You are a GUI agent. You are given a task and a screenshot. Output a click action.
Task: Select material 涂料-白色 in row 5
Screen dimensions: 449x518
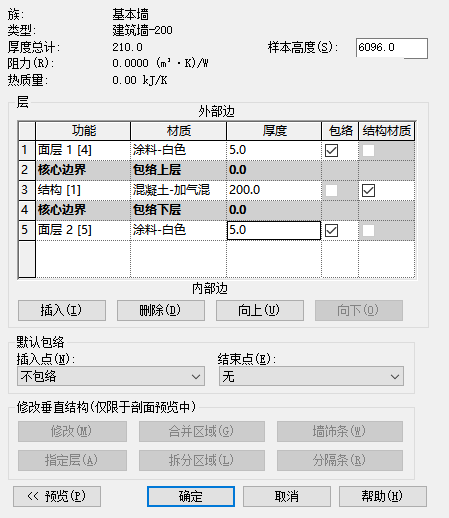coord(178,230)
